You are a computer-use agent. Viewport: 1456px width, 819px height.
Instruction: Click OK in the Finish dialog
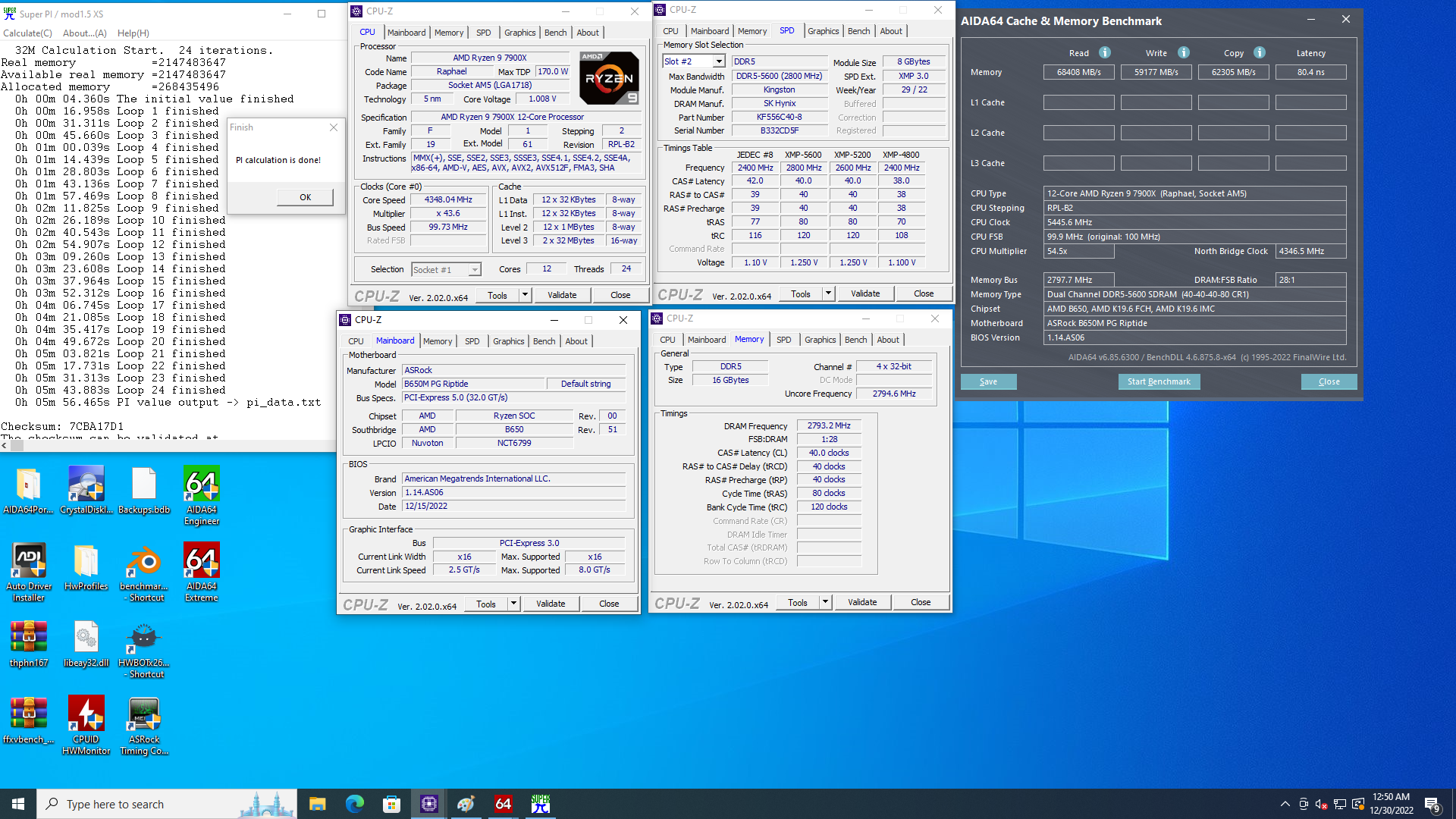coord(305,197)
